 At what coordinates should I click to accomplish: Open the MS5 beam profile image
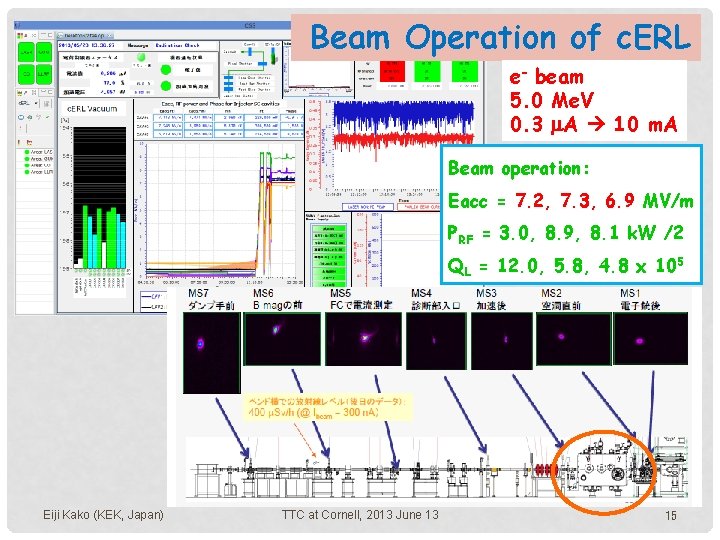pyautogui.click(x=363, y=339)
